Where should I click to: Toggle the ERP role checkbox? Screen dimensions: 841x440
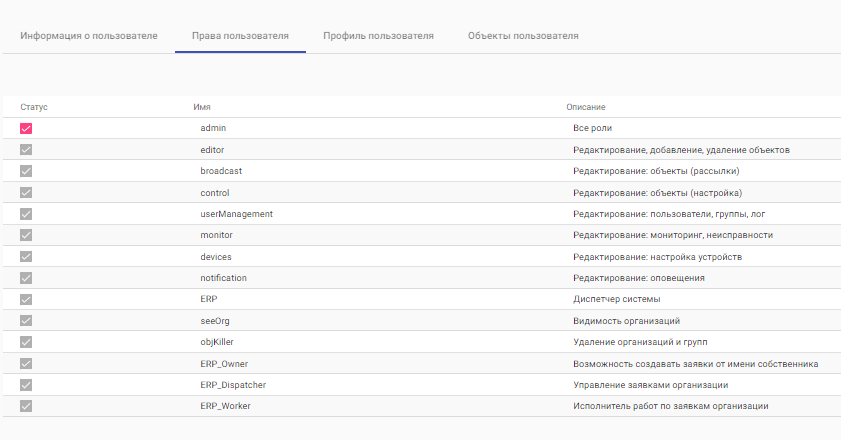click(x=26, y=299)
